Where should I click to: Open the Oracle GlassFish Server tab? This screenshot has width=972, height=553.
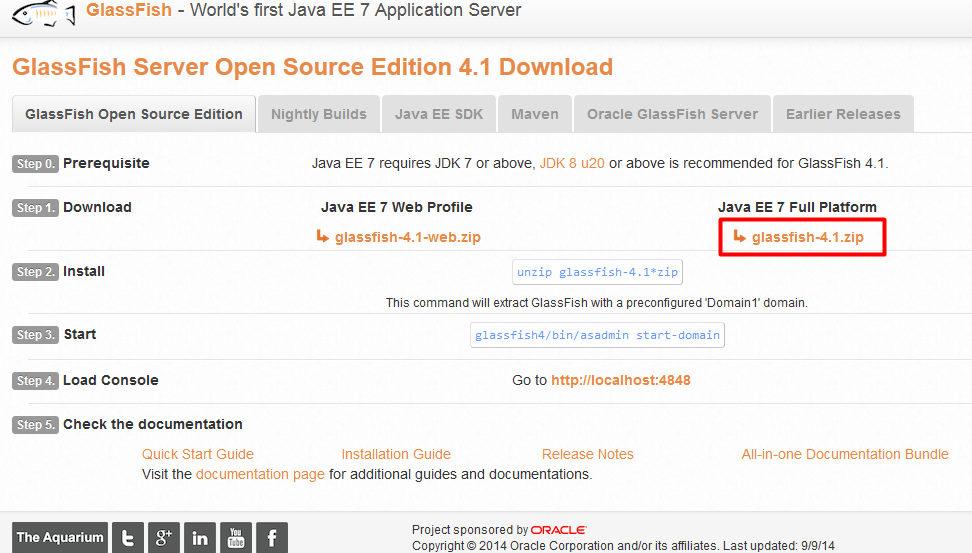pos(673,114)
